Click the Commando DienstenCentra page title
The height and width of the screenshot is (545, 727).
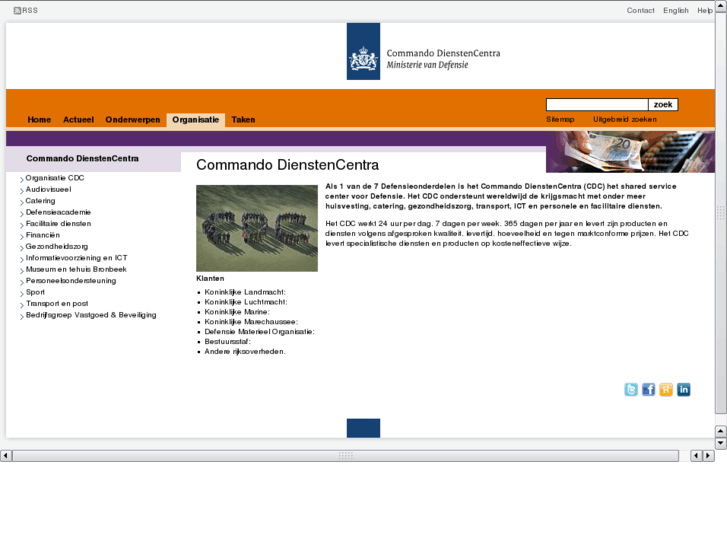point(287,165)
